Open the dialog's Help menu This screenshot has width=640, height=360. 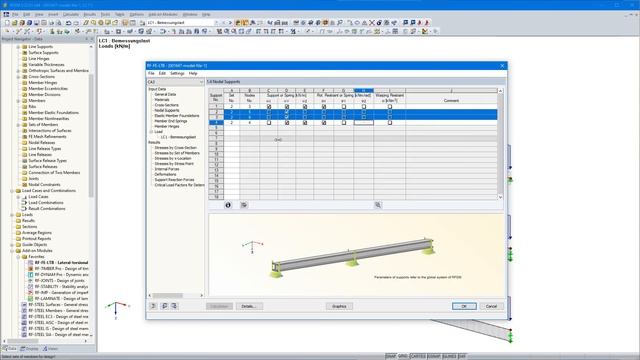point(193,73)
